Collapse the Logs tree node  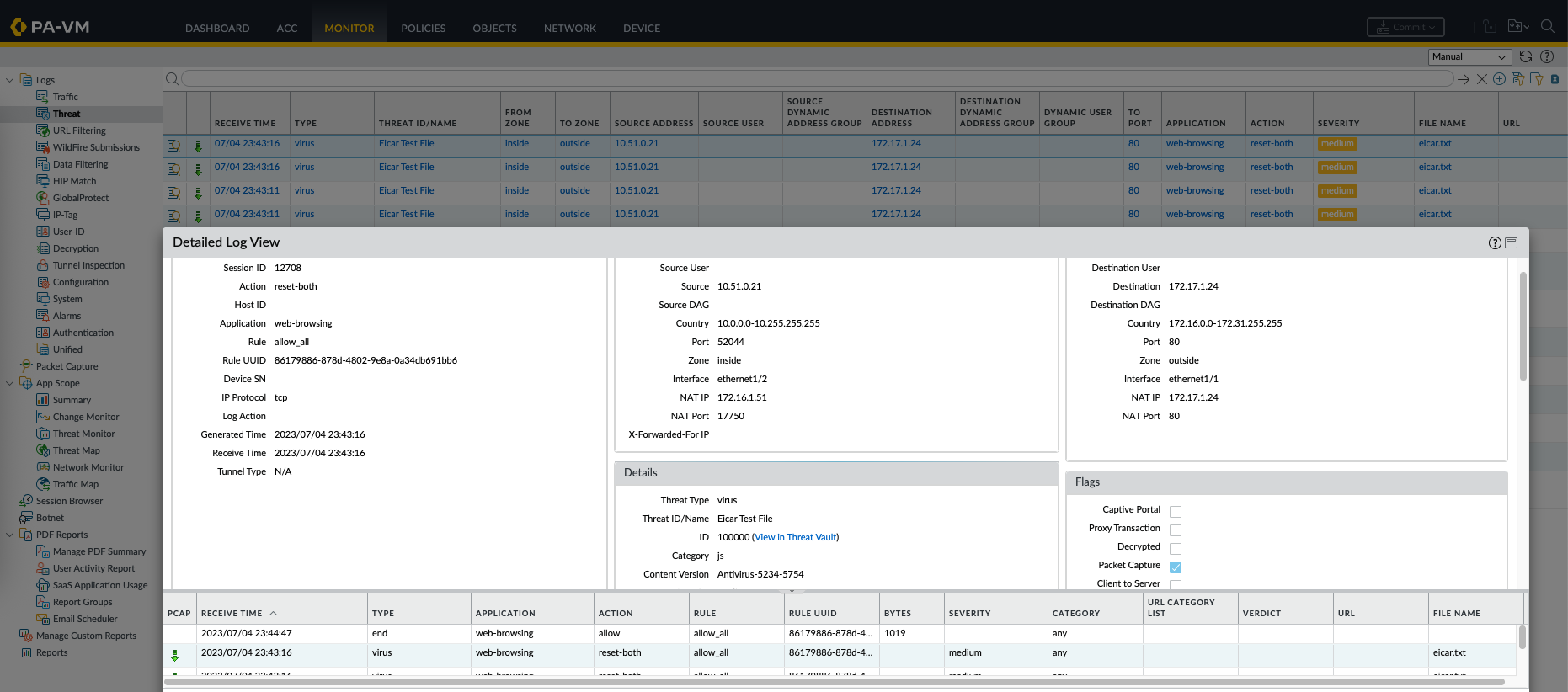click(10, 80)
